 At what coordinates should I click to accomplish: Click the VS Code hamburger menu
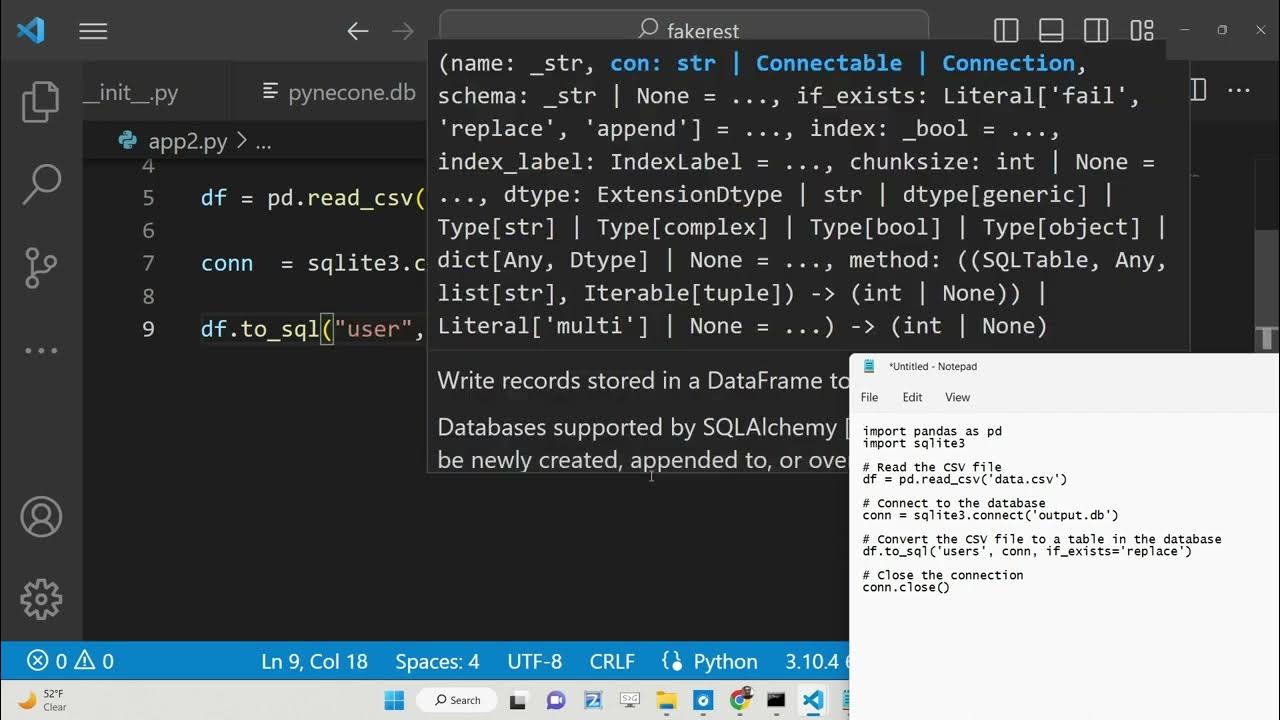click(93, 31)
